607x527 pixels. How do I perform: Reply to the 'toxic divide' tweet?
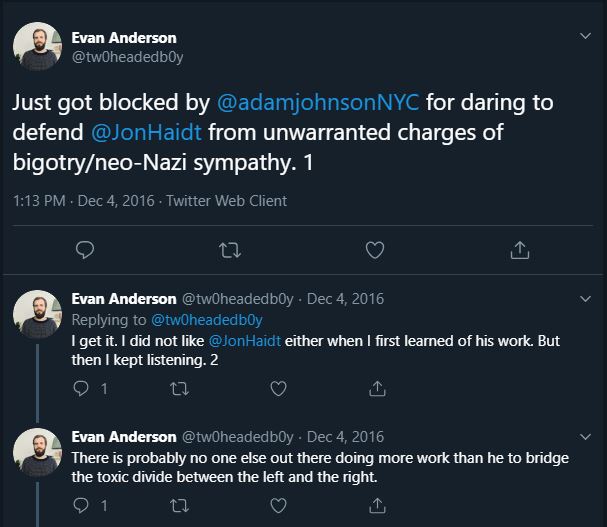[82, 505]
